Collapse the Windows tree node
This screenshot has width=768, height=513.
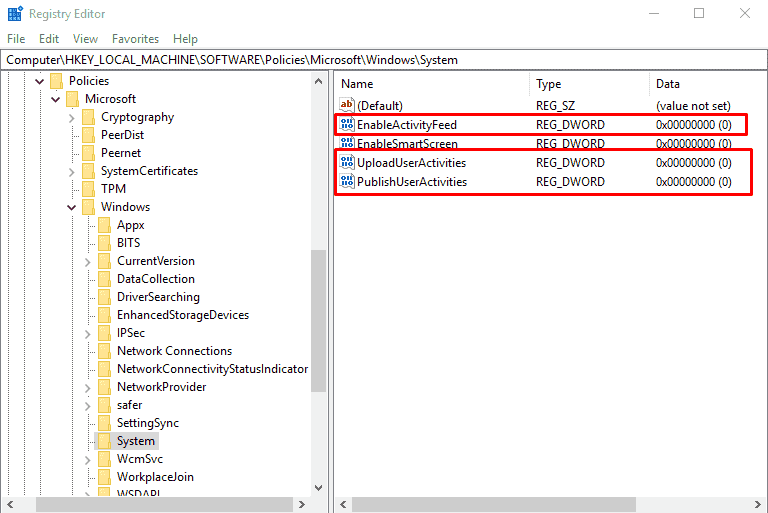[x=72, y=207]
